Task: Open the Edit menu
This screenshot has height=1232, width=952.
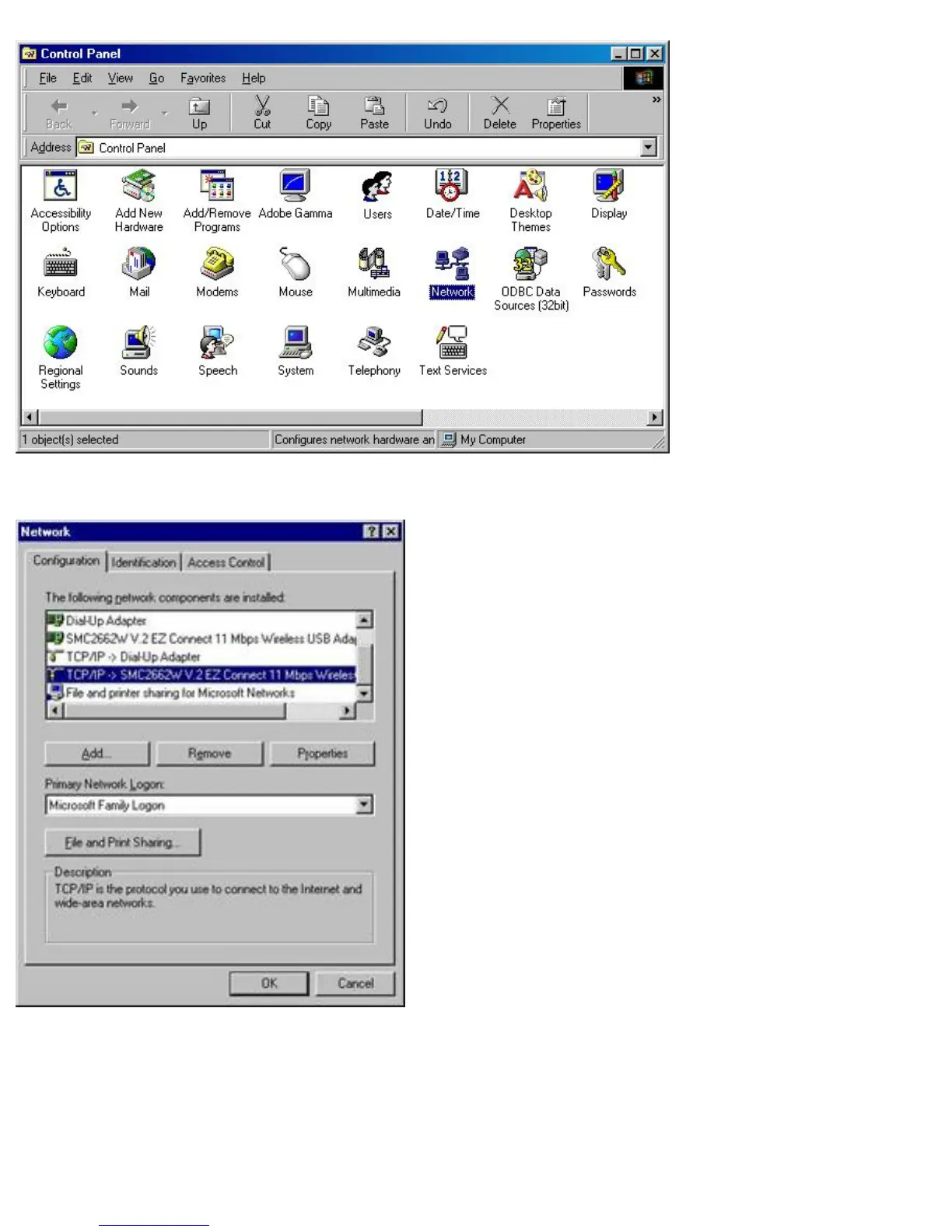Action: point(82,78)
